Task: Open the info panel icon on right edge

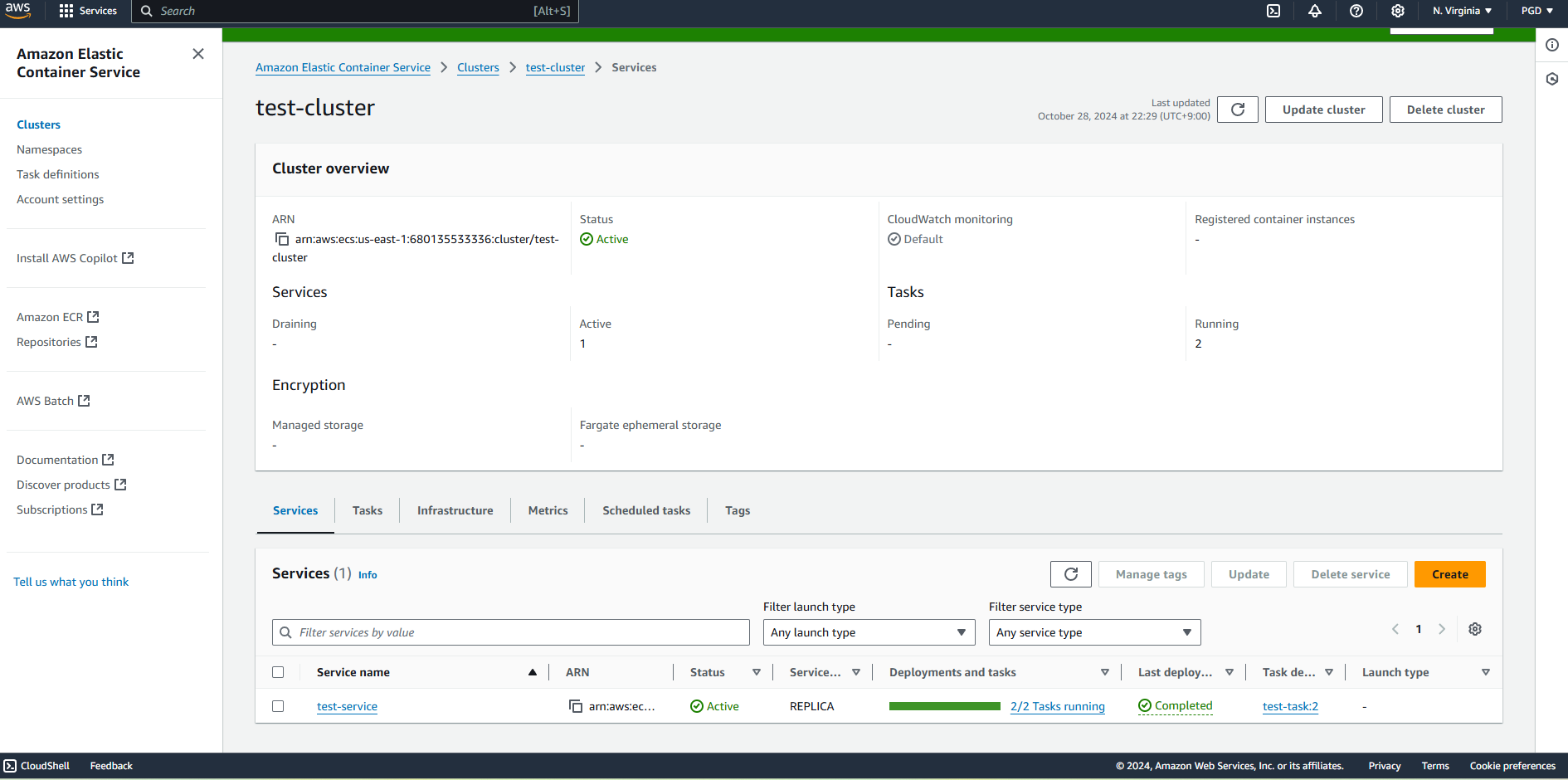Action: [1552, 45]
